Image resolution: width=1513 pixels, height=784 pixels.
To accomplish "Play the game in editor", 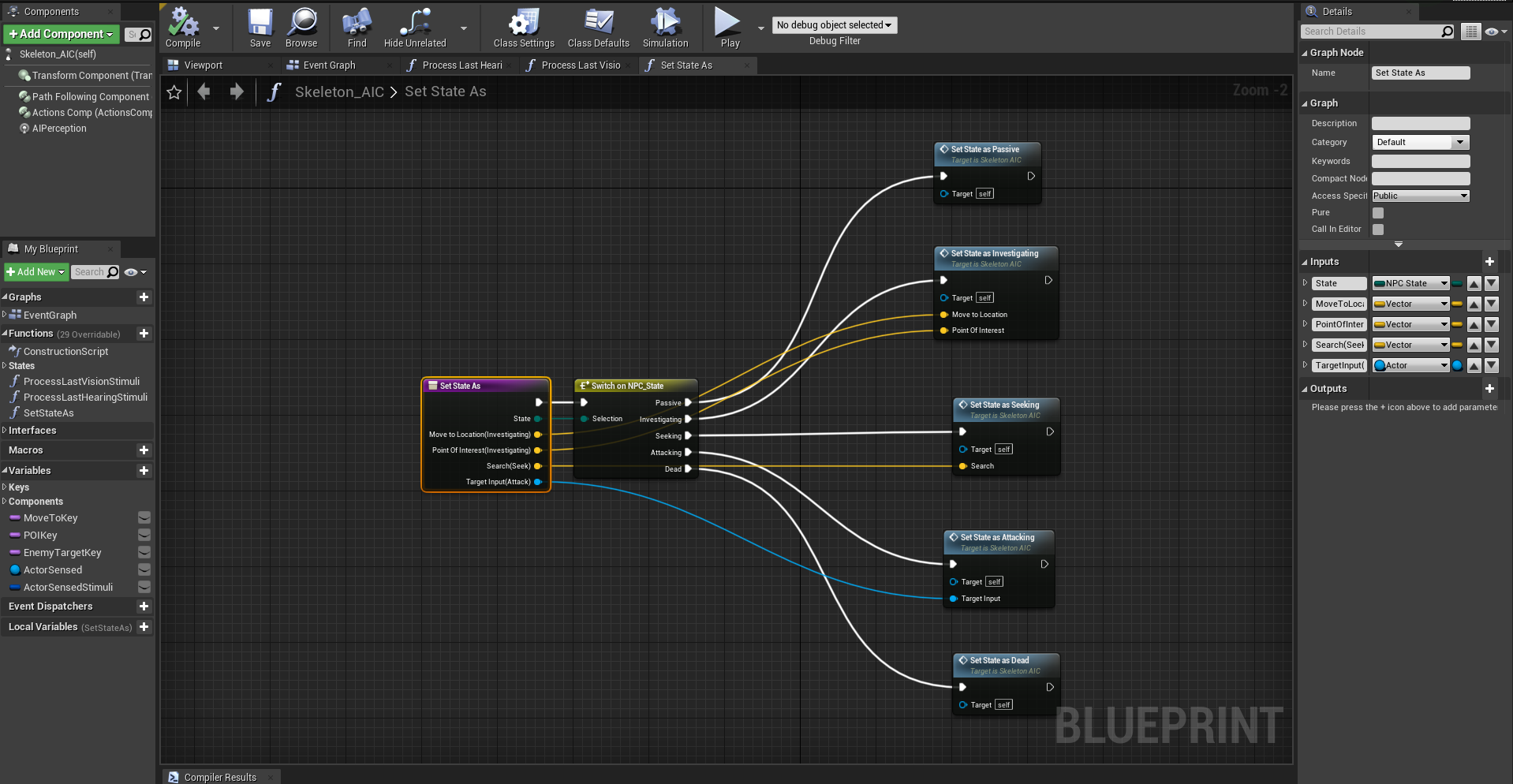I will 730,28.
